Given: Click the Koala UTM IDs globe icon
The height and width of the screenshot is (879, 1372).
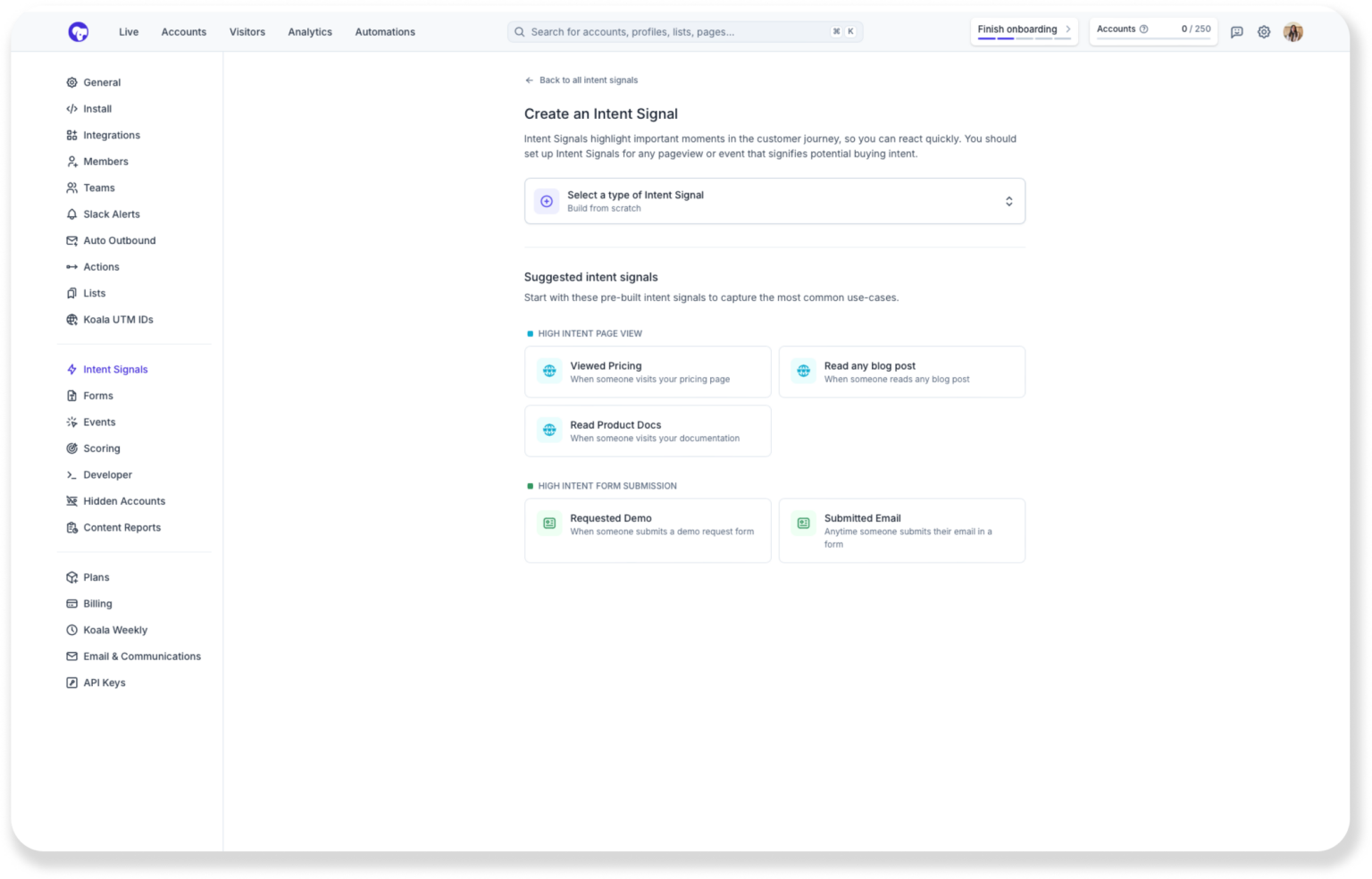Looking at the screenshot, I should [71, 319].
